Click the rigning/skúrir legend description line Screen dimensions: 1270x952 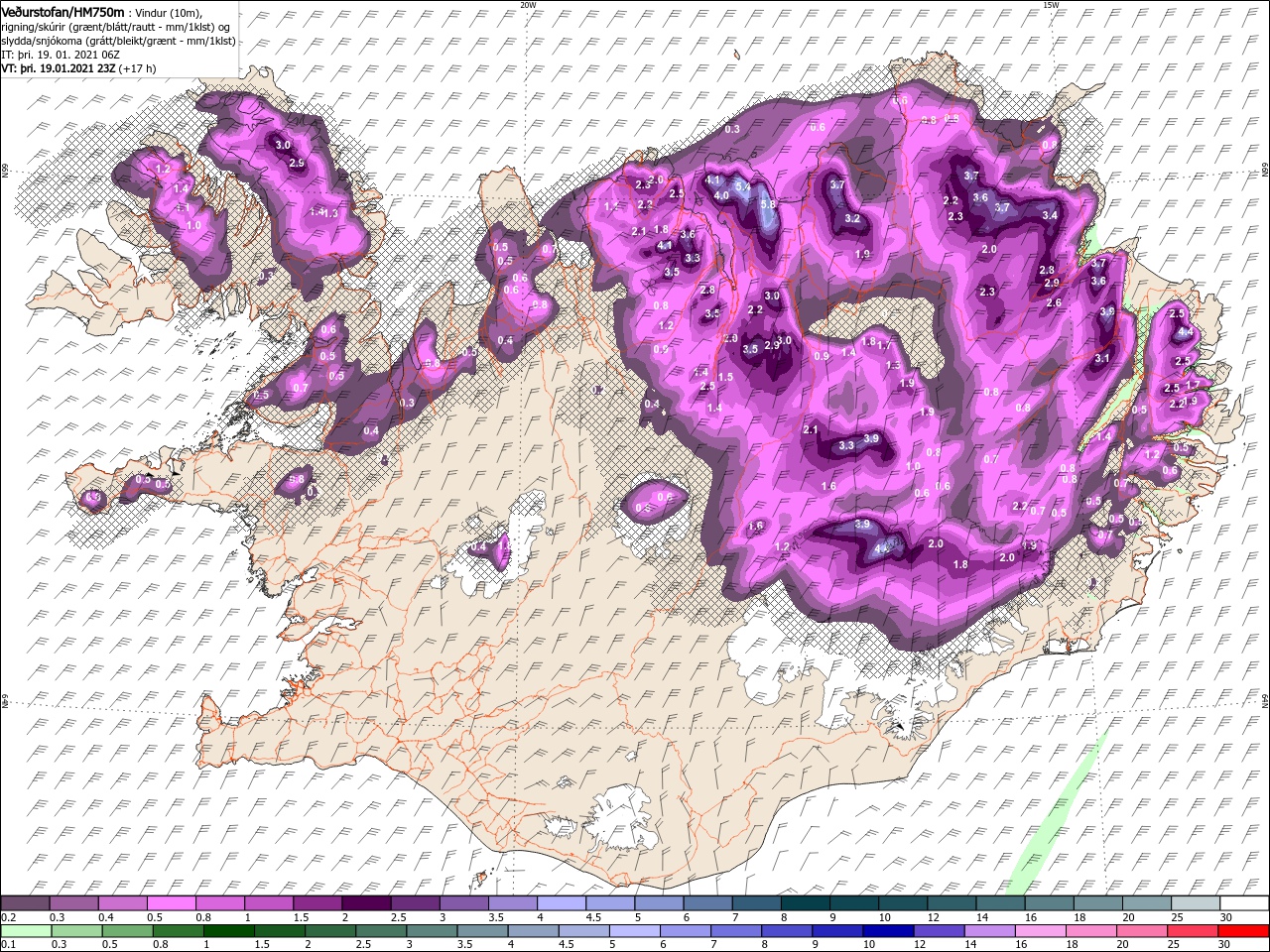[x=116, y=27]
